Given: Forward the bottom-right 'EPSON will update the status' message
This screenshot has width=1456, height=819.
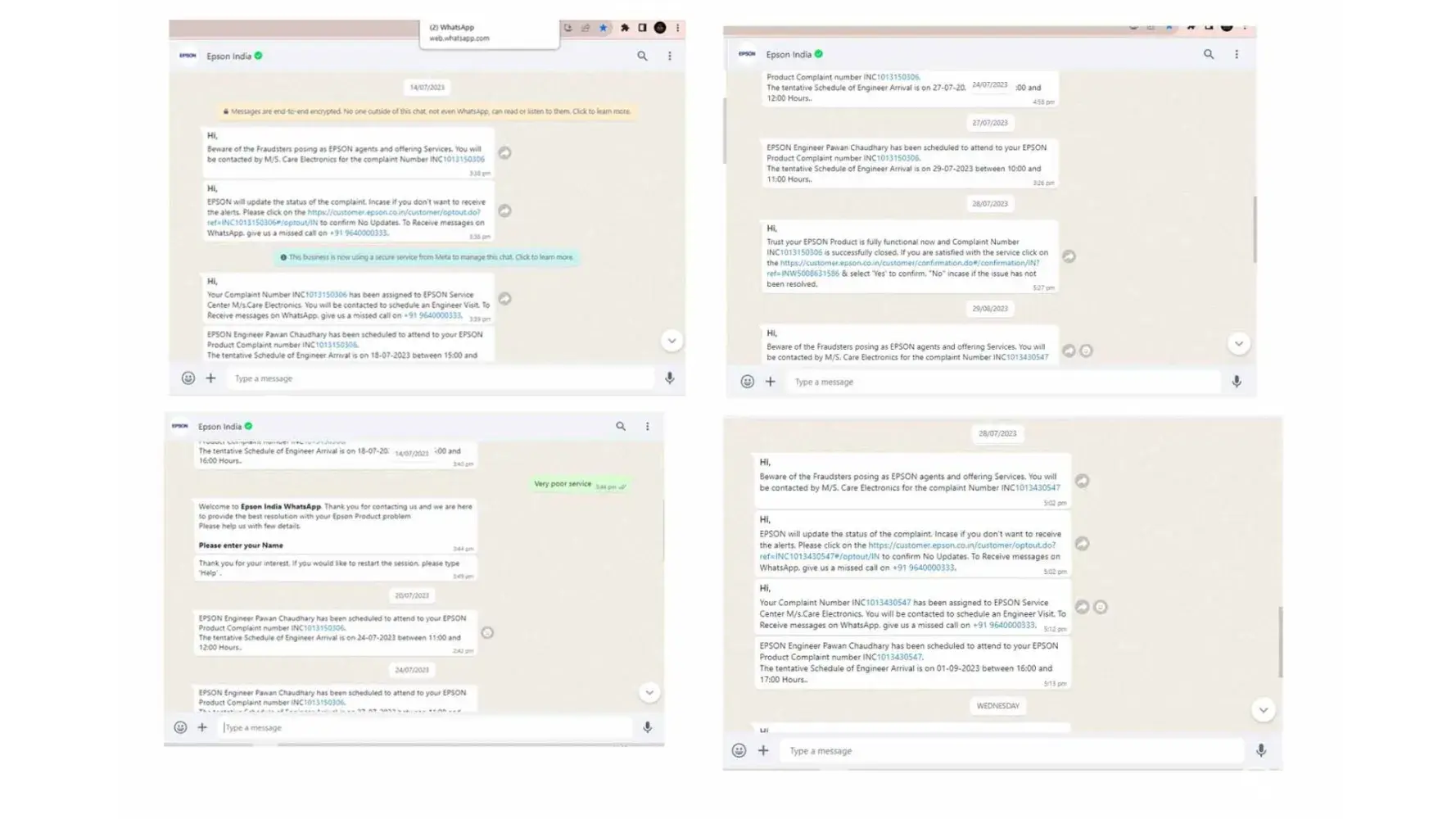Looking at the screenshot, I should (1082, 544).
